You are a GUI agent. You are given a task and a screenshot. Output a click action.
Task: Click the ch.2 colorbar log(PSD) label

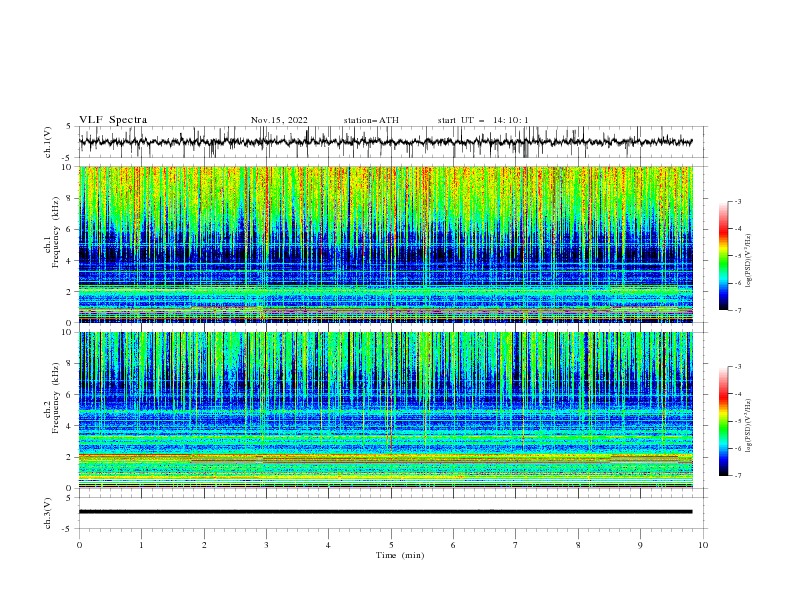[x=749, y=426]
